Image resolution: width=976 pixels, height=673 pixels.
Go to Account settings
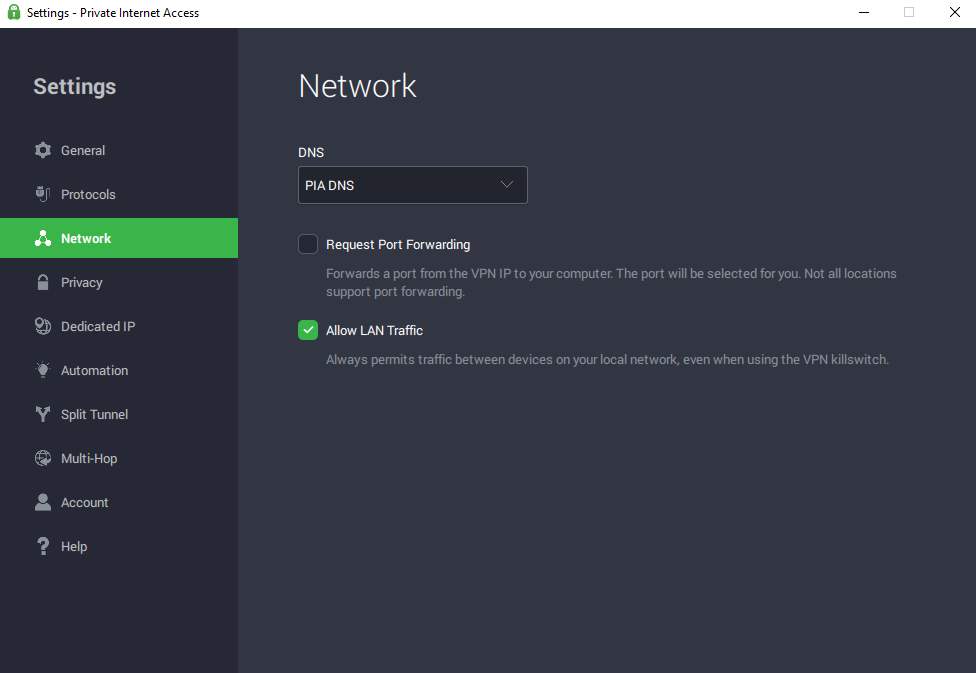coord(85,502)
